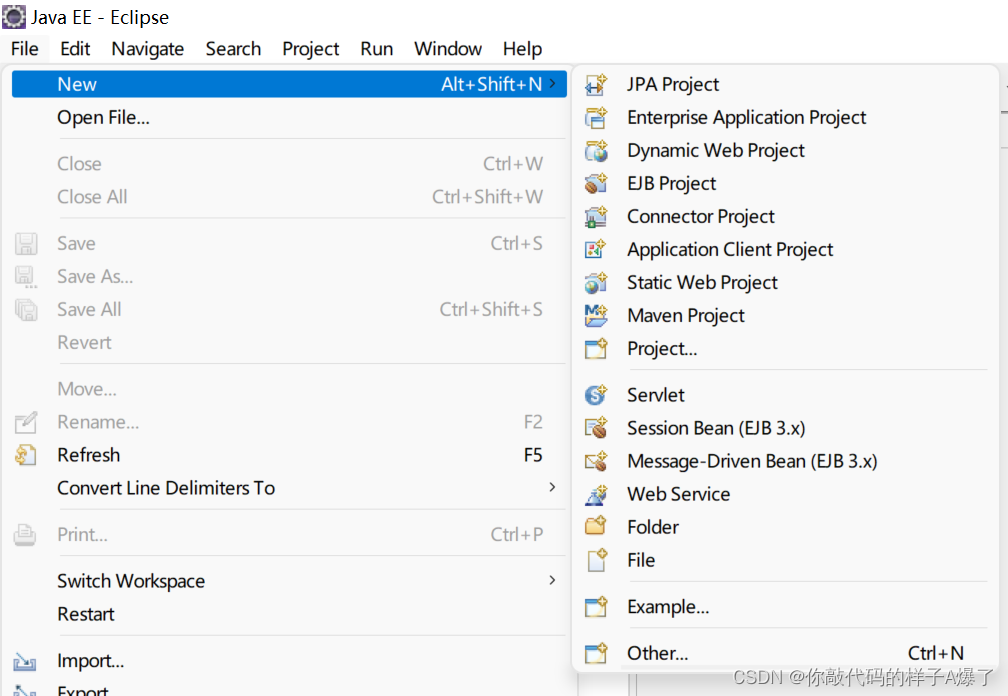The height and width of the screenshot is (696, 1008).
Task: Select the Switch Workspace menu entry
Action: [x=289, y=581]
